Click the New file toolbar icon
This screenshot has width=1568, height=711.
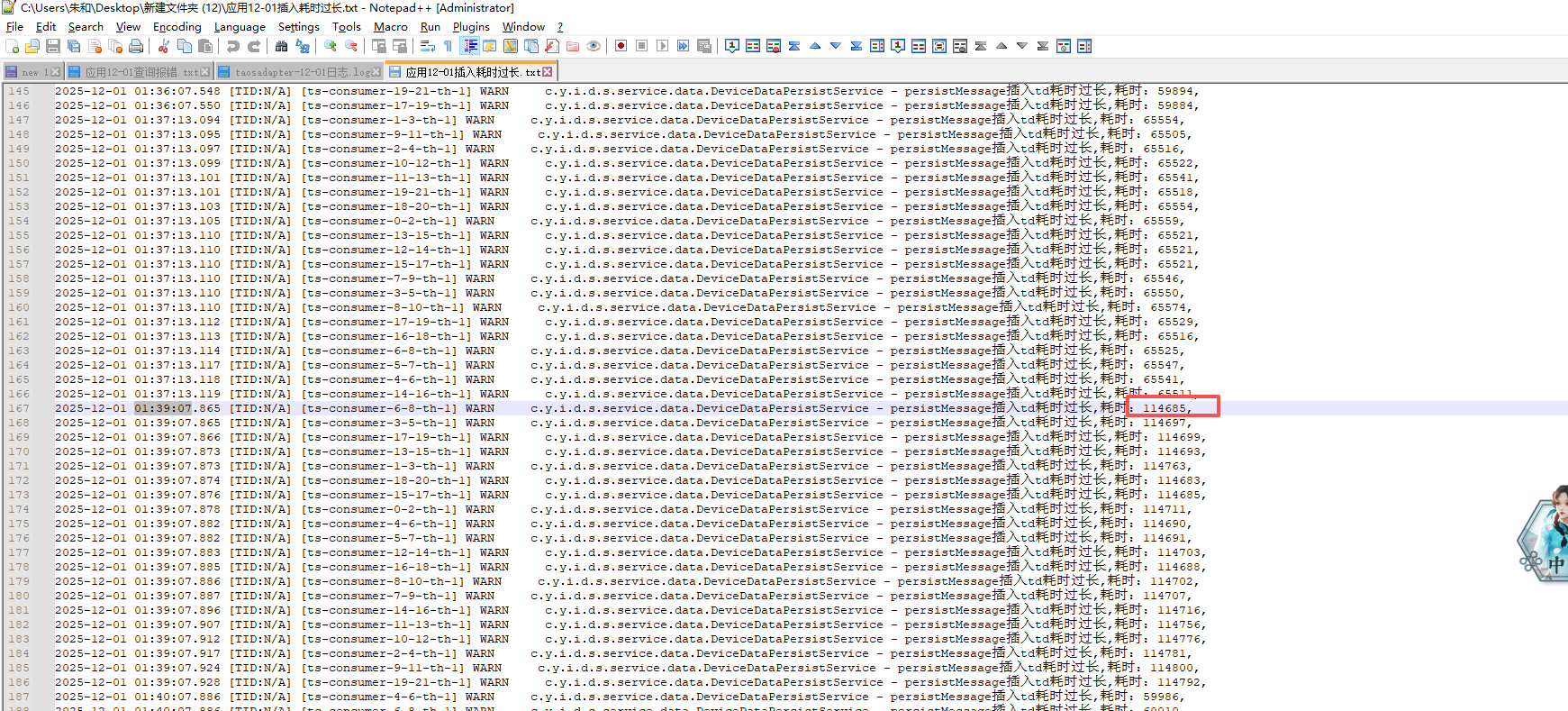[12, 46]
